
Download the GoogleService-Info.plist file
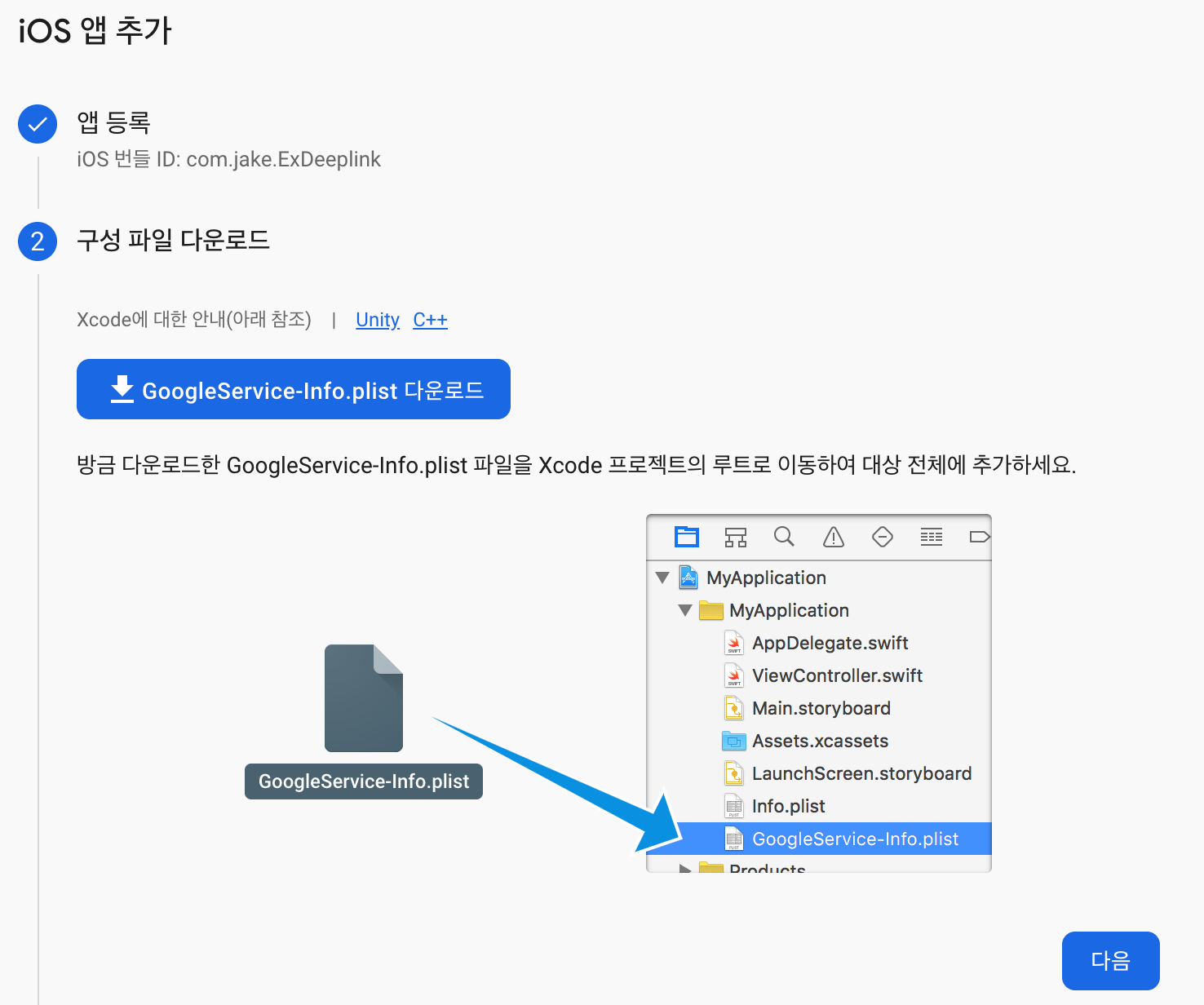(x=294, y=389)
